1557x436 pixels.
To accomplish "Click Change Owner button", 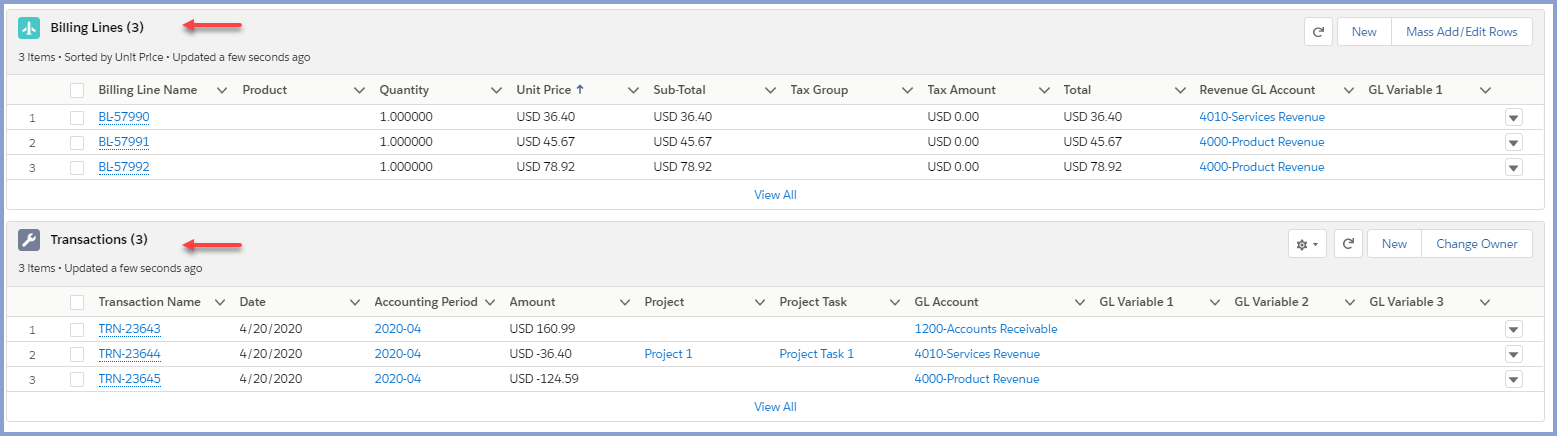I will coord(1476,244).
